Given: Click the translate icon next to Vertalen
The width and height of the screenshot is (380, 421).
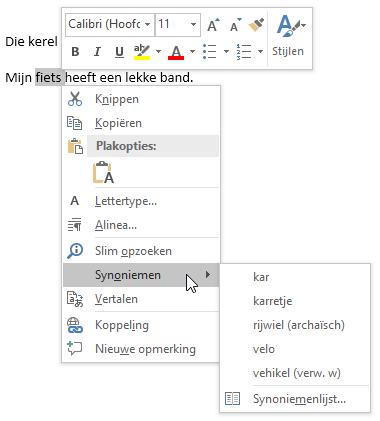Looking at the screenshot, I should [x=75, y=299].
